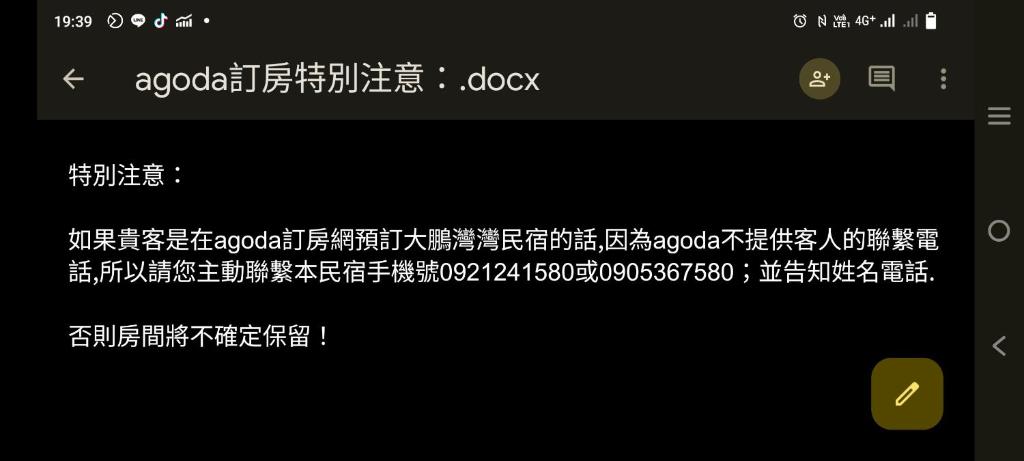
Task: Tap the Android back chevron button
Action: pyautogui.click(x=999, y=345)
